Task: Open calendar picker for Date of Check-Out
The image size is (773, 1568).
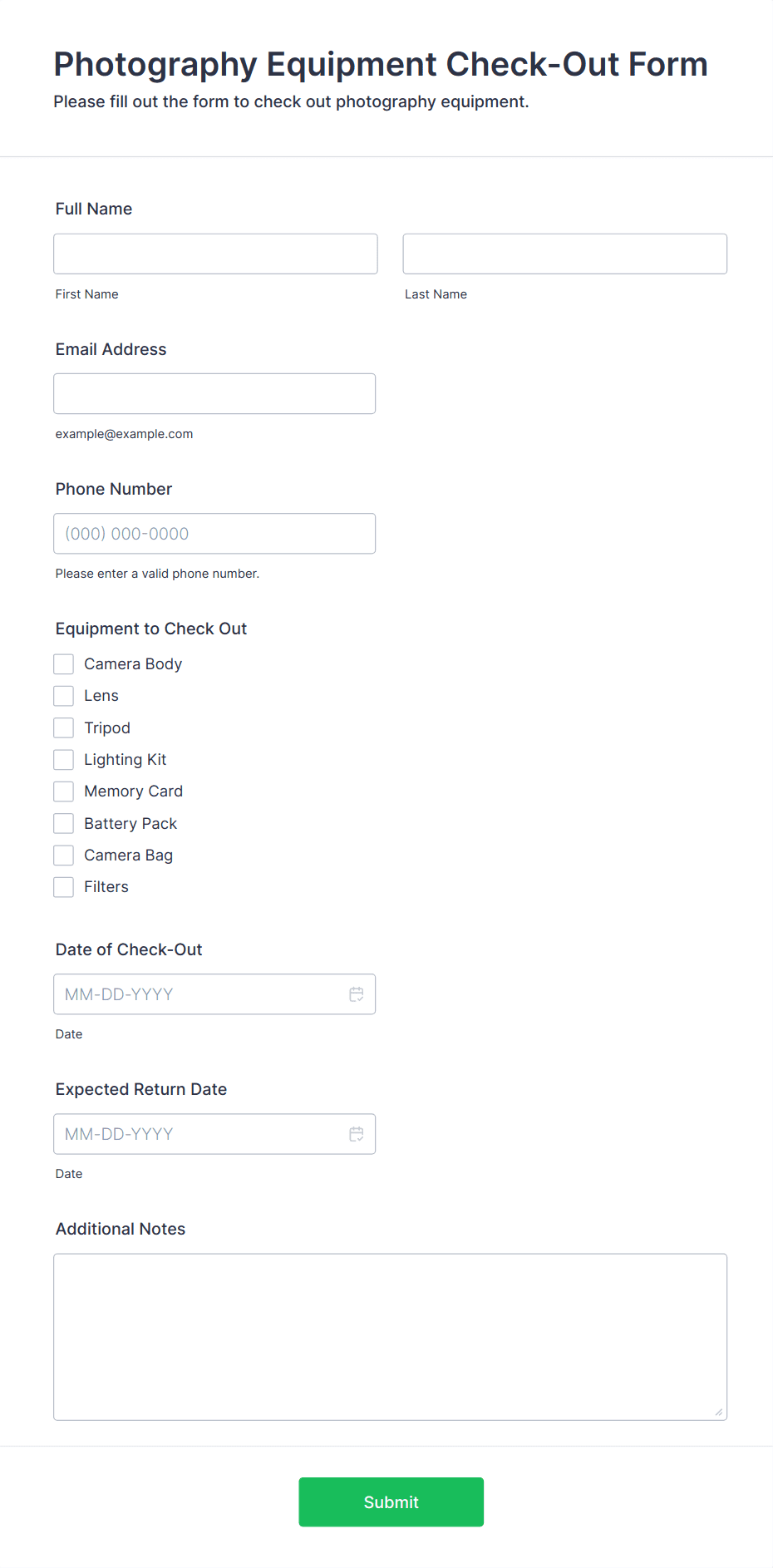Action: coord(357,994)
